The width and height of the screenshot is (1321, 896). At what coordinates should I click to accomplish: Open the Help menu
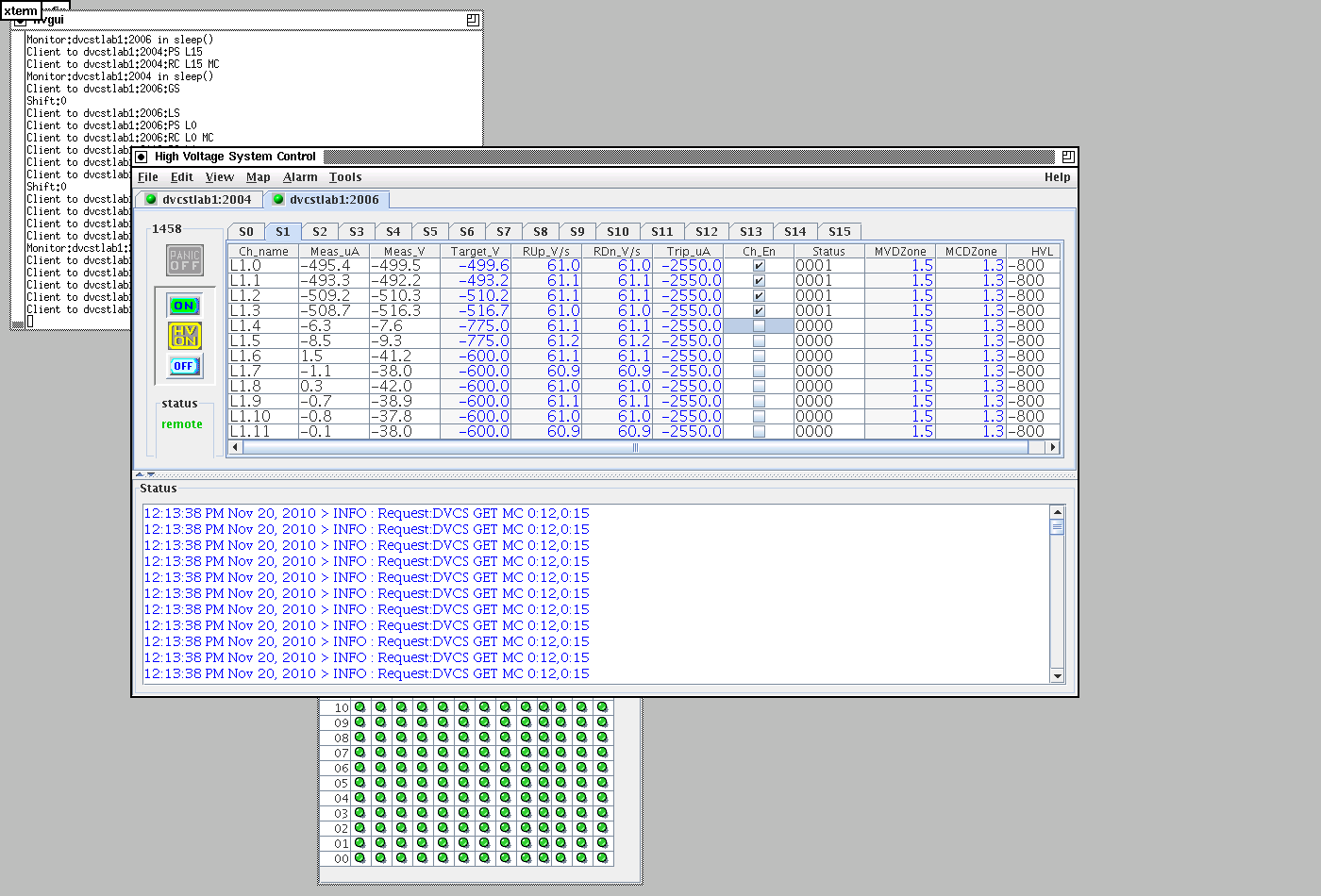tap(1057, 177)
